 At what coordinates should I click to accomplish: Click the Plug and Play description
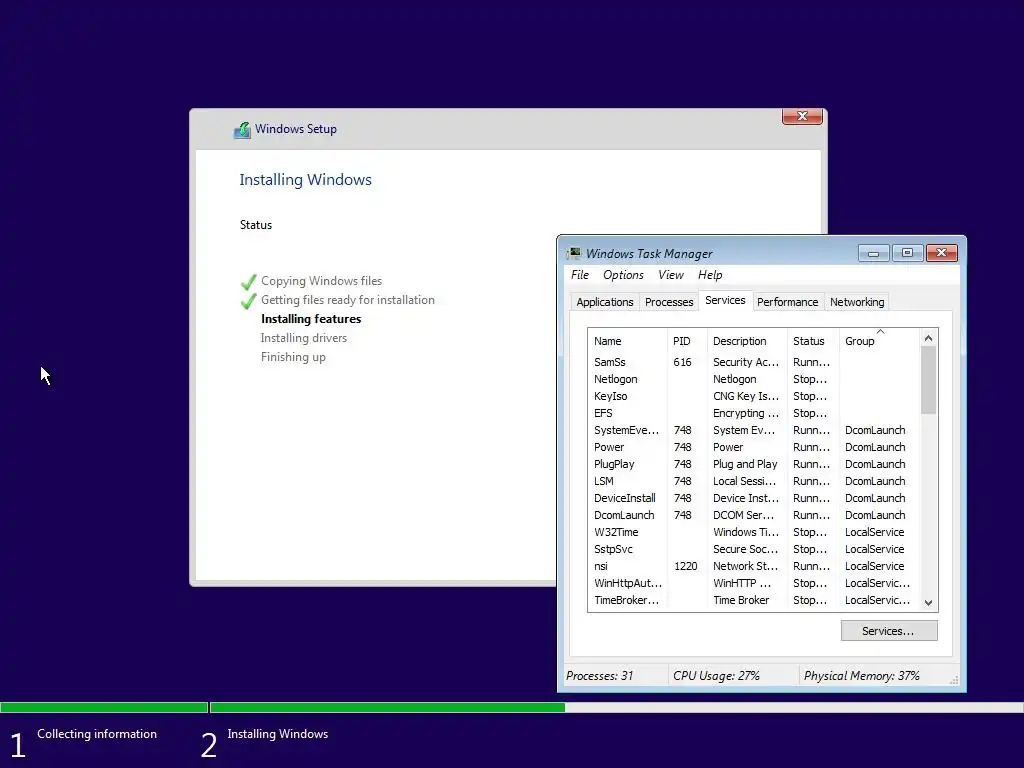[745, 464]
